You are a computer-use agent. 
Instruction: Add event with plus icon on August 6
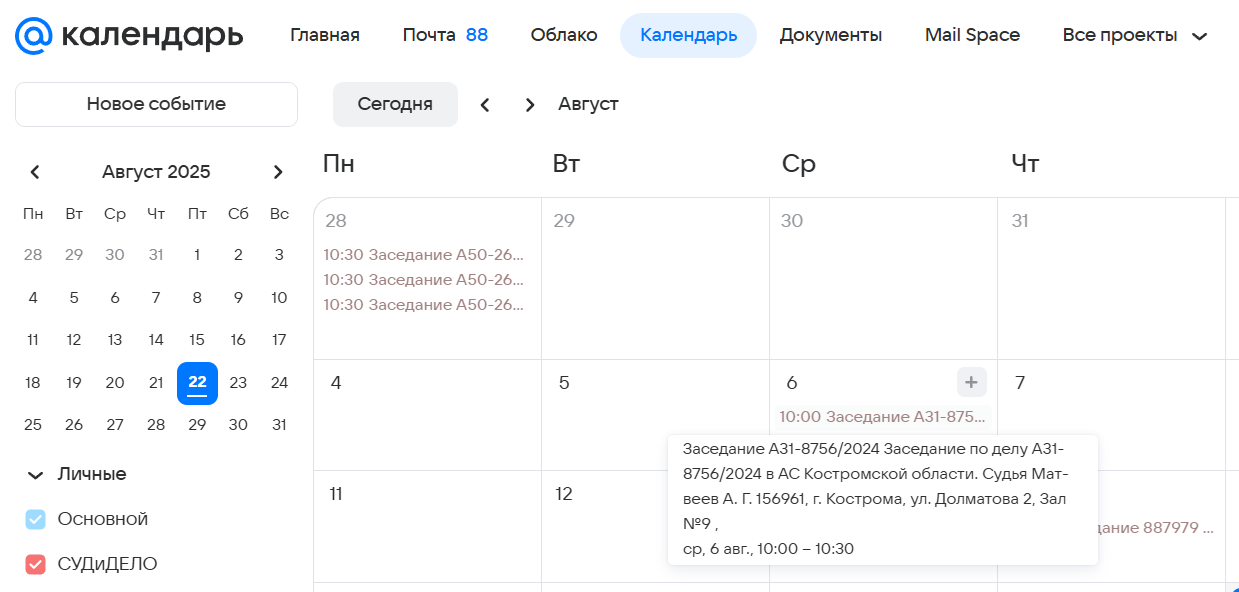coord(971,382)
